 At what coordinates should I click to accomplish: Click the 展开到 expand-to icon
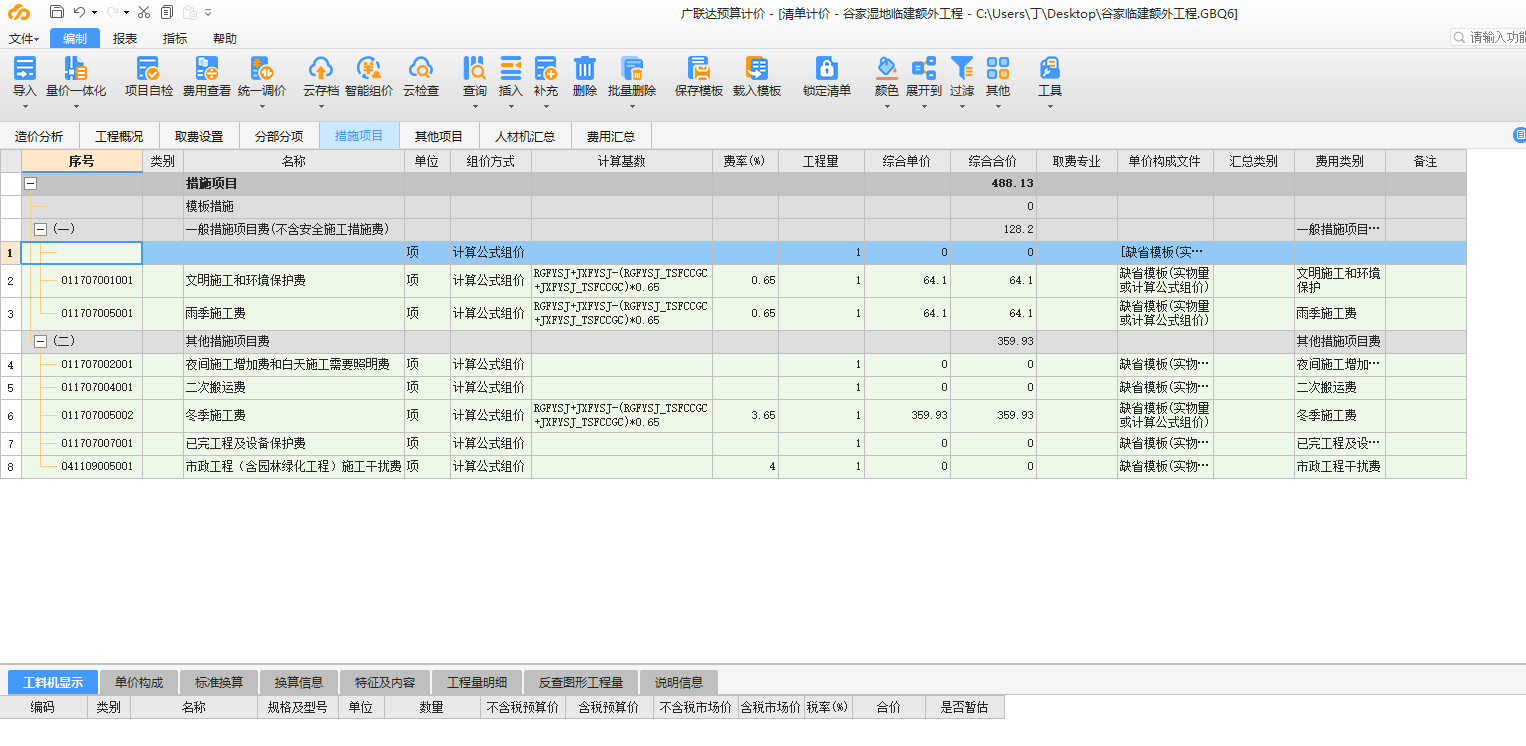tap(924, 69)
